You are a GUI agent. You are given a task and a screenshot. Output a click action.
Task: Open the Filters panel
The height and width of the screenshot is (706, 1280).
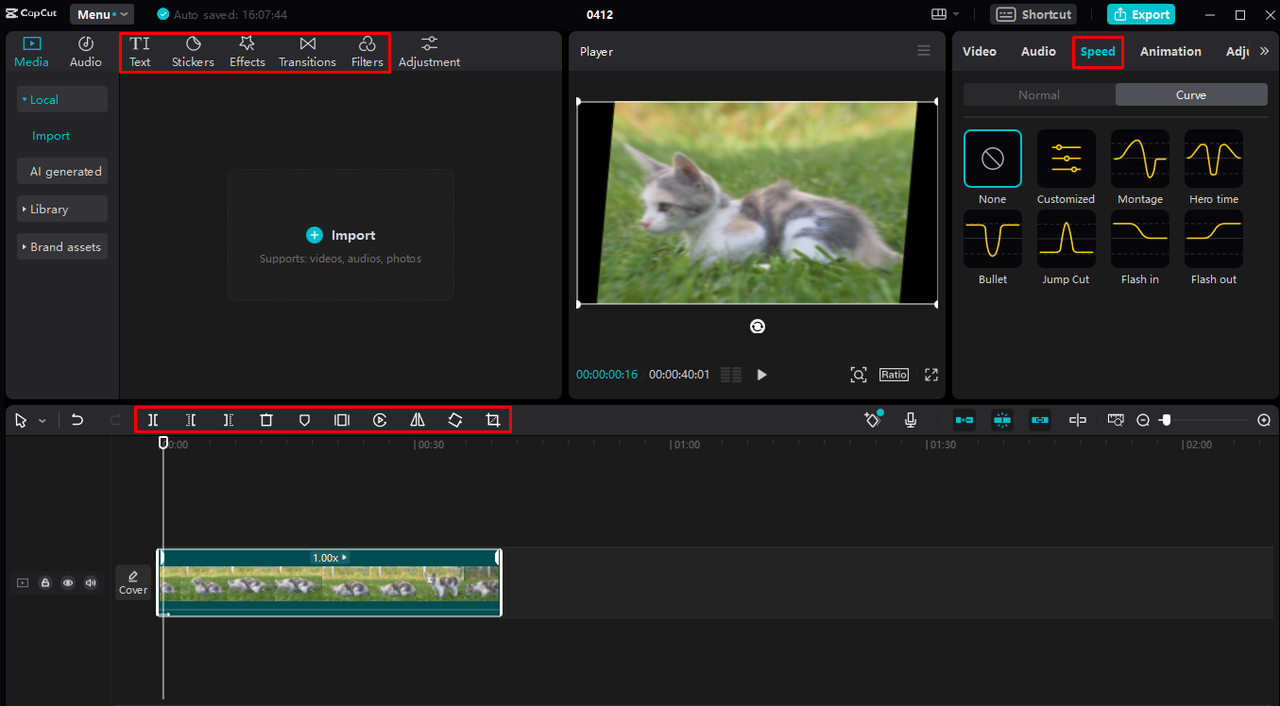pos(367,52)
